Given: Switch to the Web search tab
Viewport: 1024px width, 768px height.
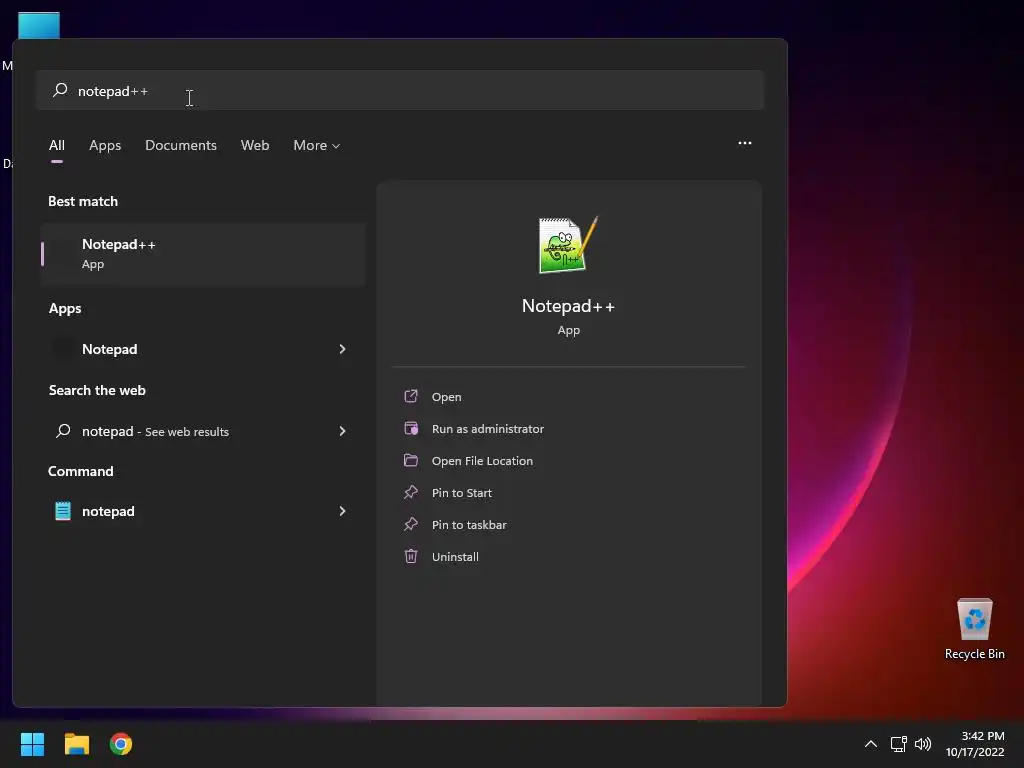Looking at the screenshot, I should coord(255,145).
